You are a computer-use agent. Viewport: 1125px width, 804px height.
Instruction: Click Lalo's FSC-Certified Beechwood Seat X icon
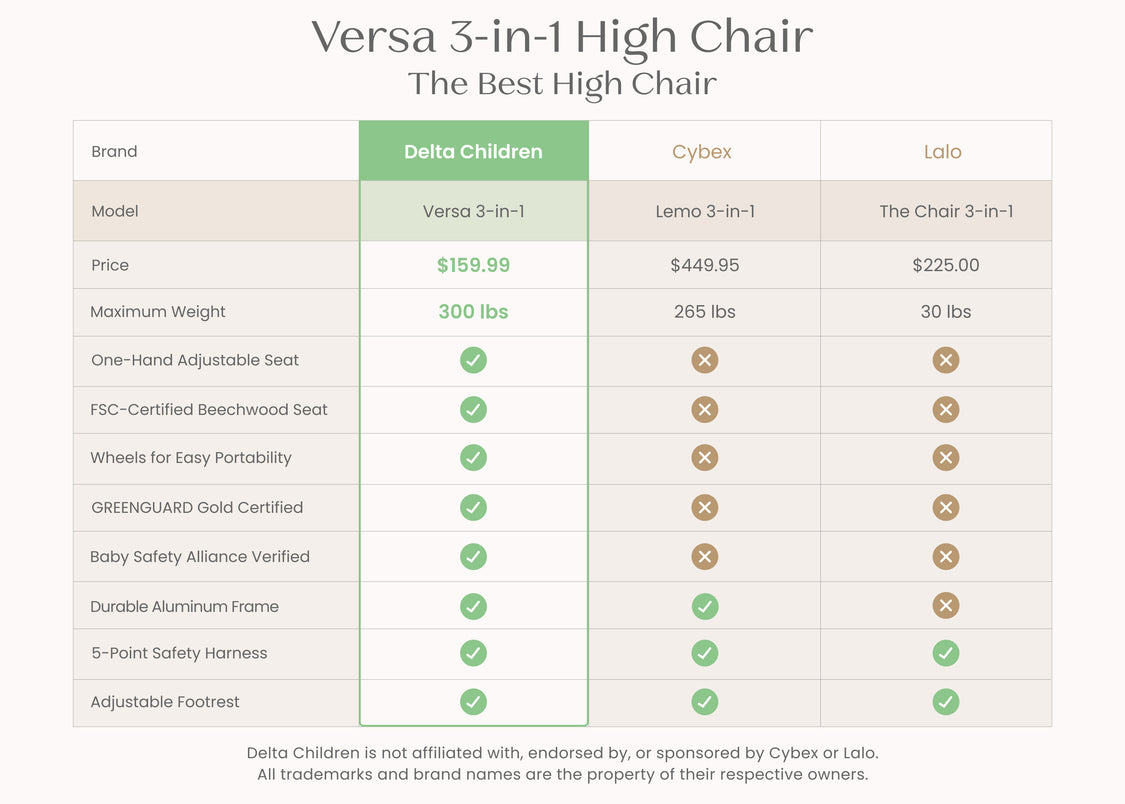(946, 410)
